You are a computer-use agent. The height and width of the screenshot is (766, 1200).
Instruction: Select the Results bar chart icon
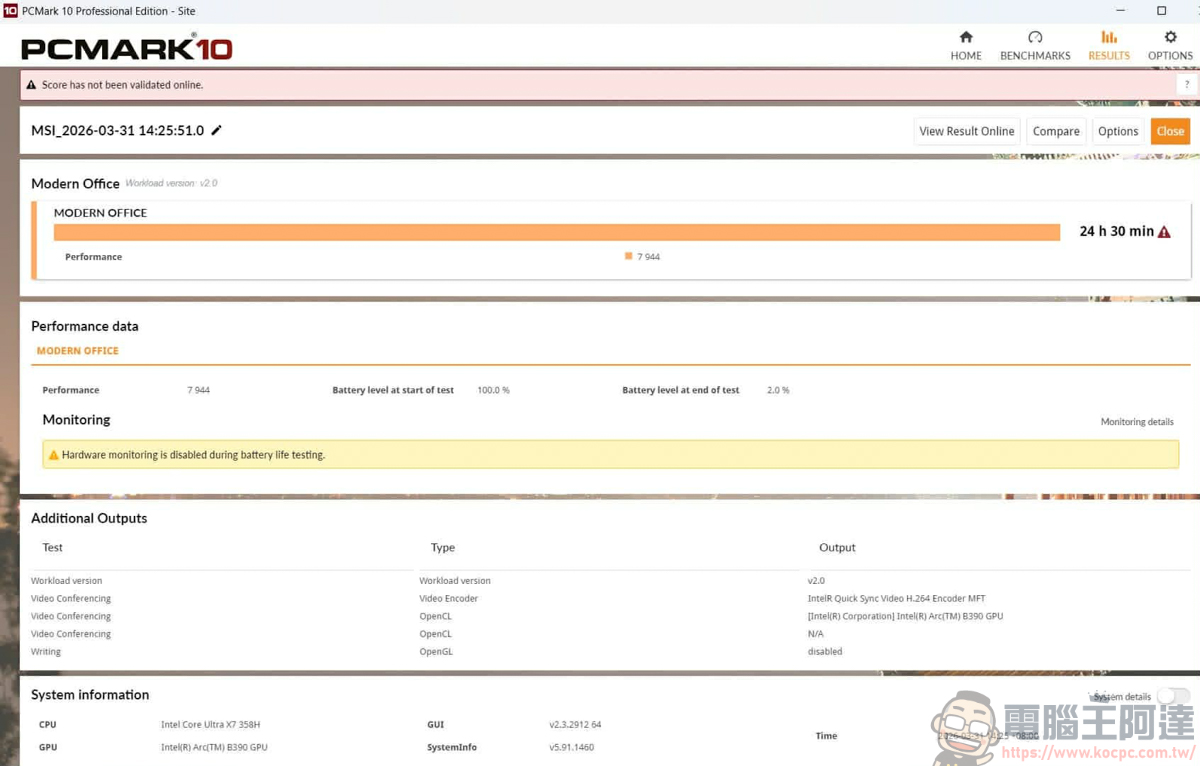1109,38
